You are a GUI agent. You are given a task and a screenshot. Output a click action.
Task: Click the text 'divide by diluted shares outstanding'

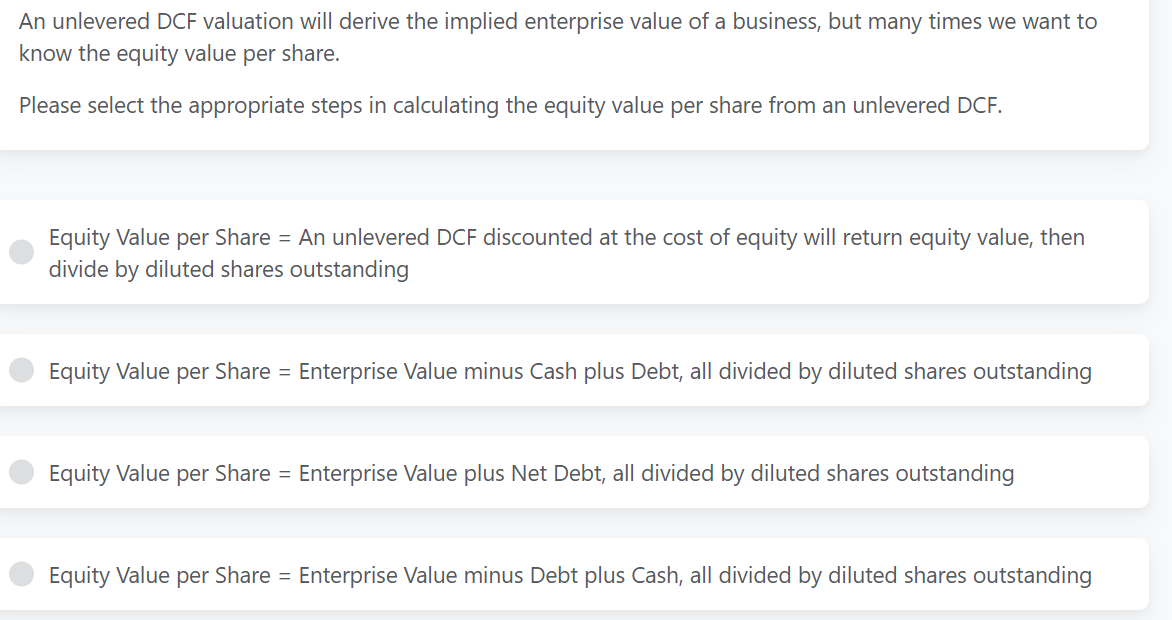(228, 268)
